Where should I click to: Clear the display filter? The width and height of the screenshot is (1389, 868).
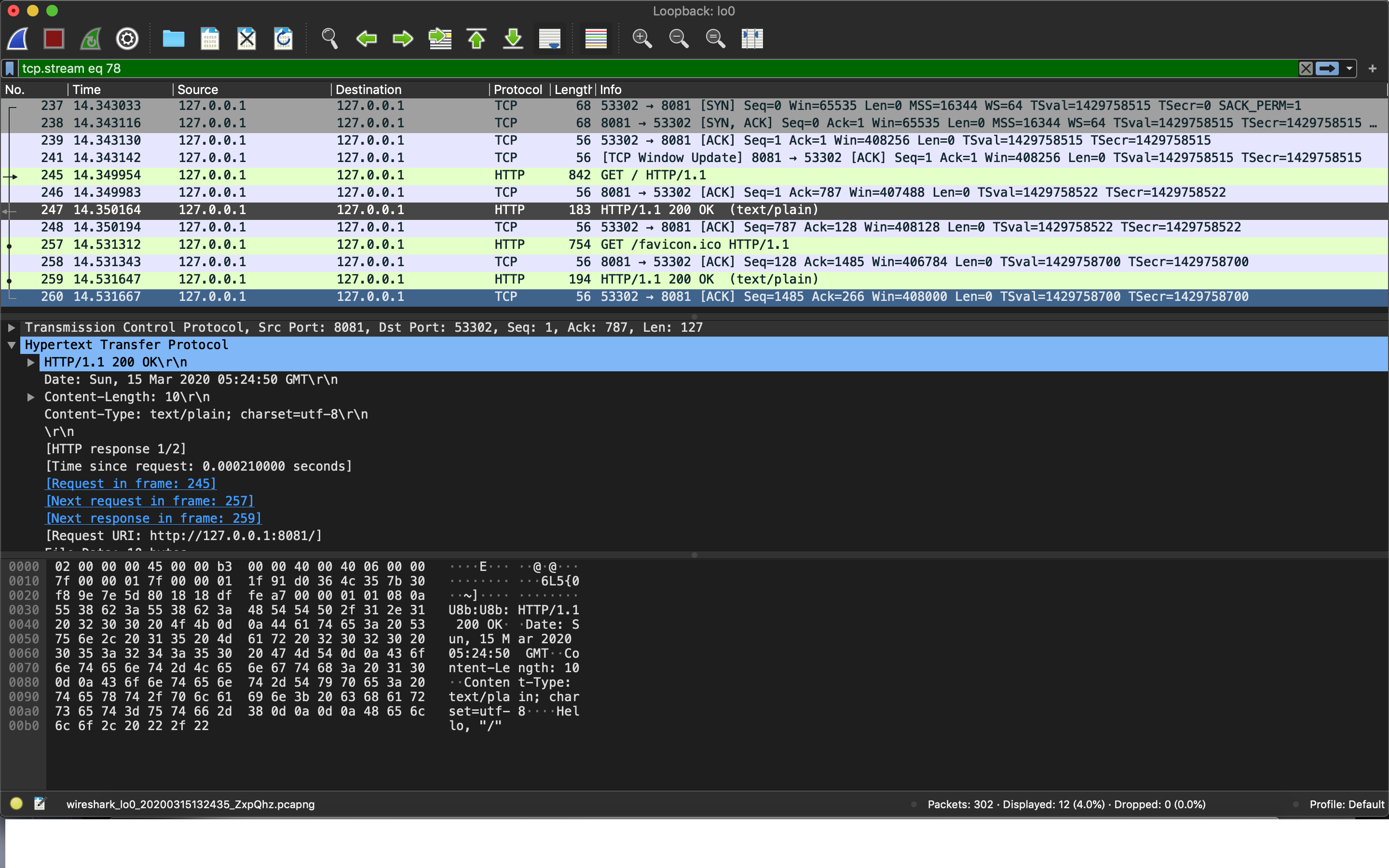coord(1306,68)
